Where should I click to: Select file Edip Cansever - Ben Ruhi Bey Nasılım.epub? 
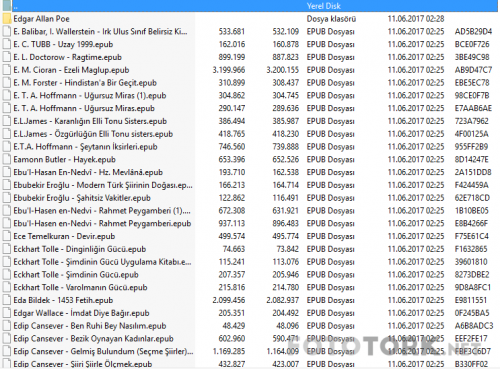pyautogui.click(x=90, y=326)
